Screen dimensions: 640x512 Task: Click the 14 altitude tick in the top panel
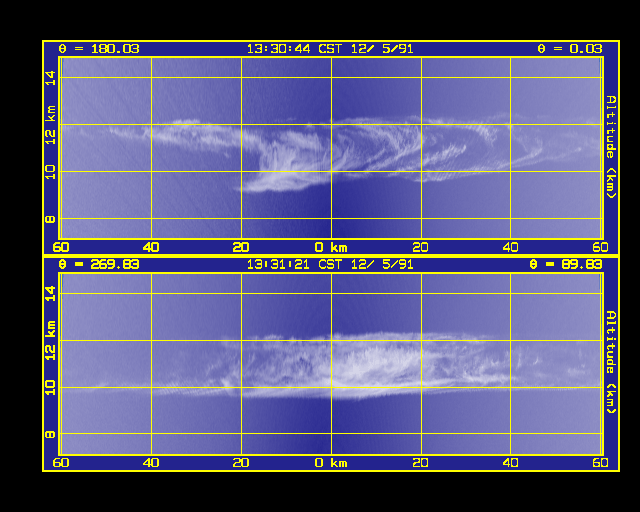tap(50, 78)
